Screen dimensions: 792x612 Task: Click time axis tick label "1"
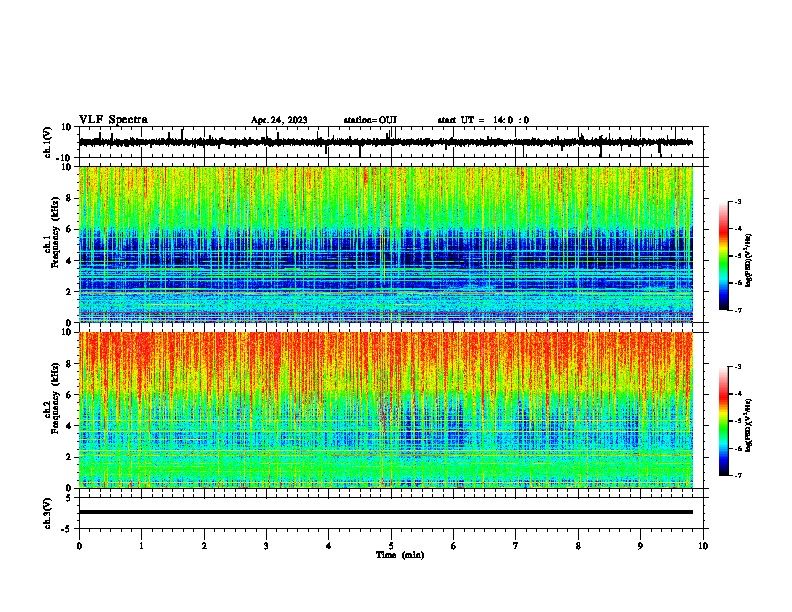142,546
